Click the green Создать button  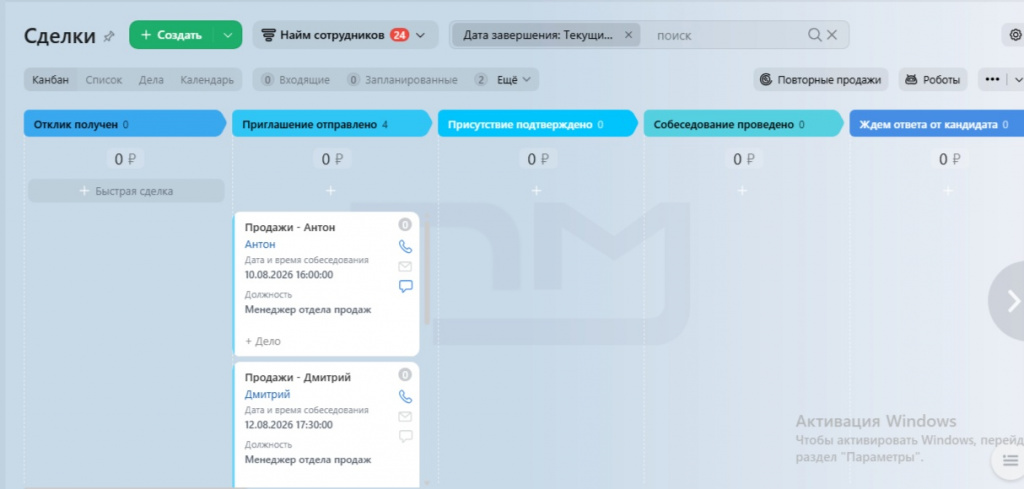click(171, 35)
